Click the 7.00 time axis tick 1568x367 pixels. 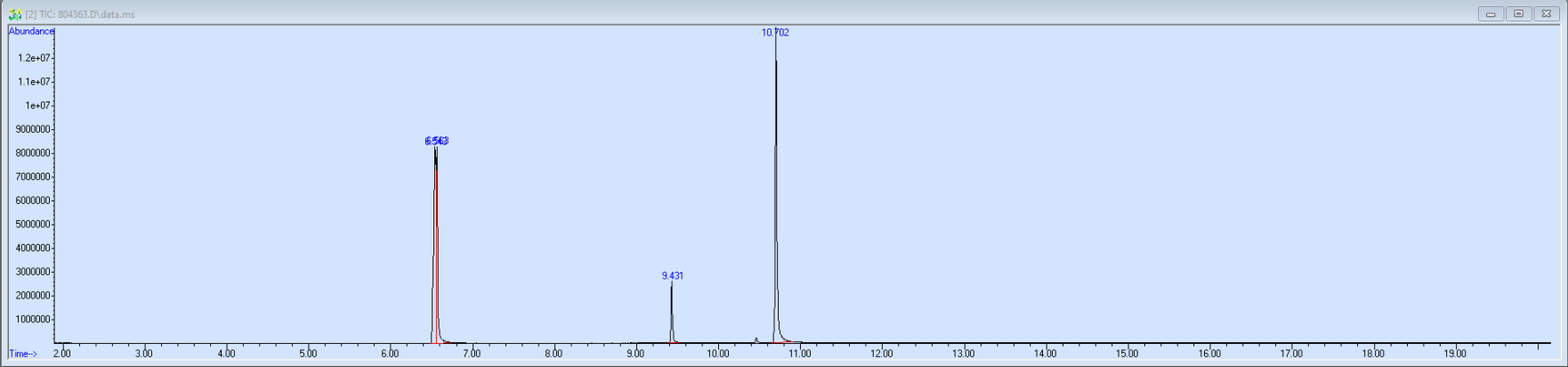[x=472, y=354]
